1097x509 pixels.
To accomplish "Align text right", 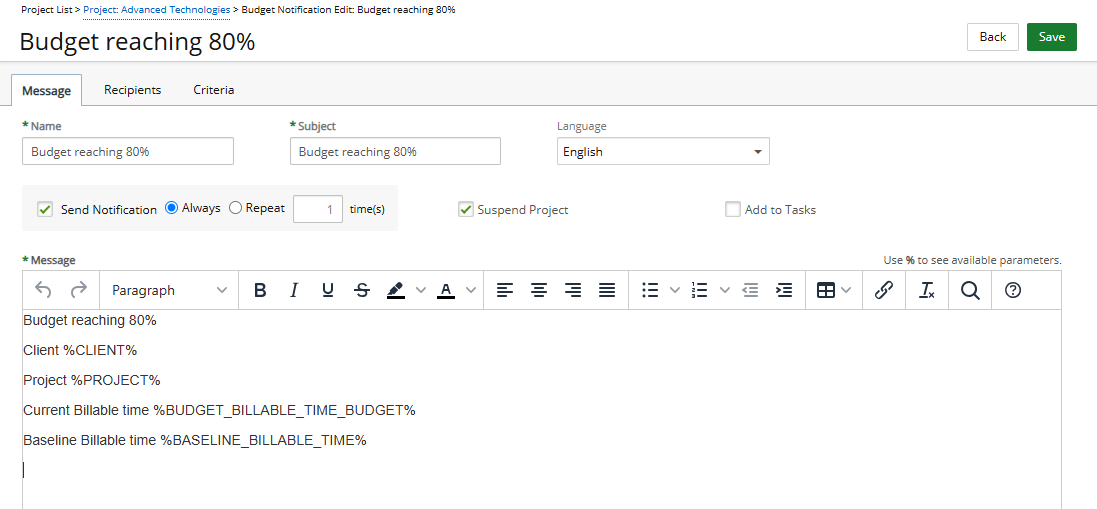I will [x=573, y=290].
